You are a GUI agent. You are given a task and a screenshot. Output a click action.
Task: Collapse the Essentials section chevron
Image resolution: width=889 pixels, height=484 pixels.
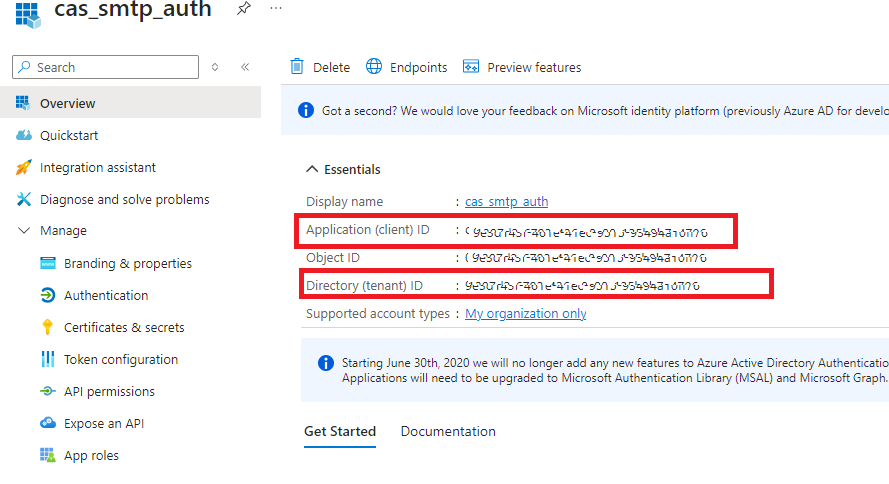[x=312, y=169]
